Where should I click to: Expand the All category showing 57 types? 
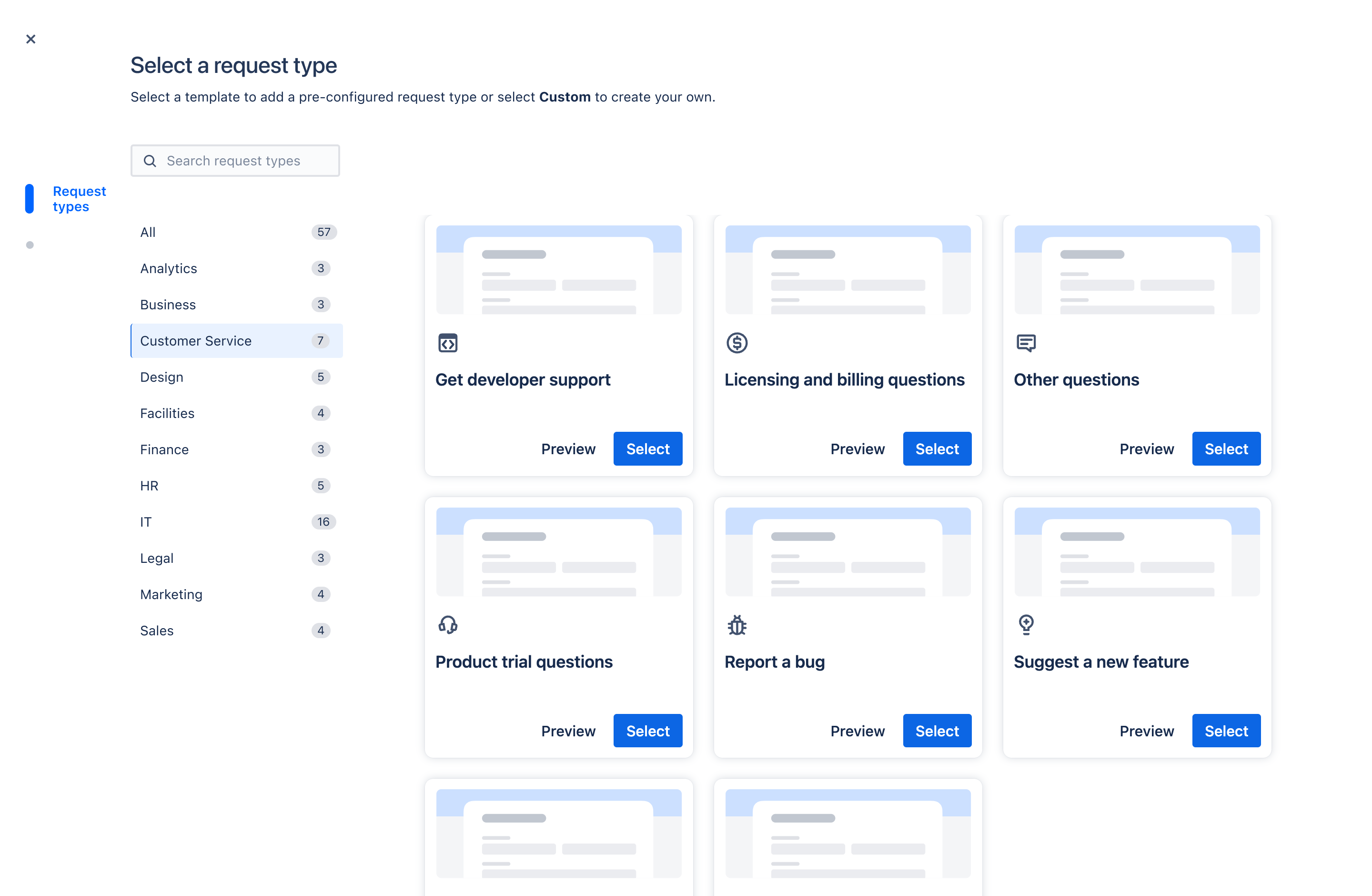pos(235,232)
